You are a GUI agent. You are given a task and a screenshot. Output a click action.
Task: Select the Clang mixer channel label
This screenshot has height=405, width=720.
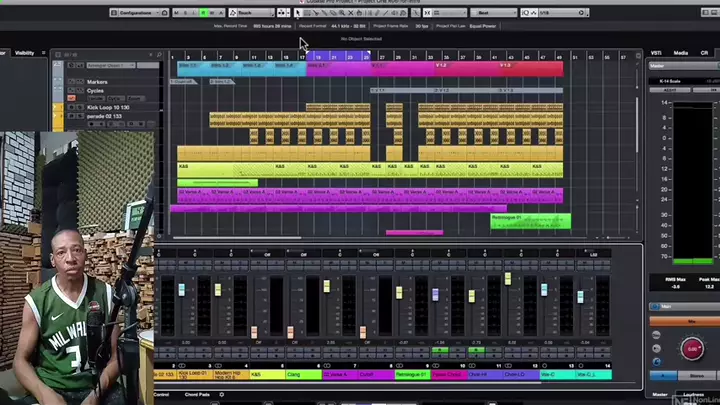point(294,375)
